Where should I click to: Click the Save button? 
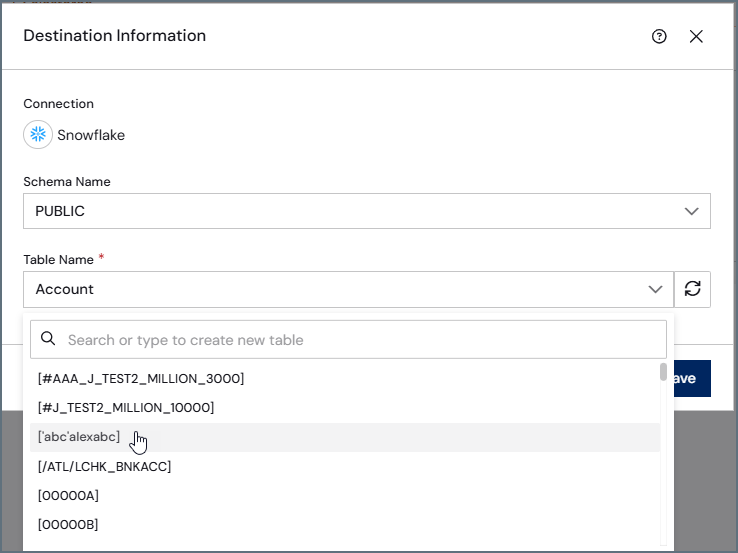click(x=692, y=378)
